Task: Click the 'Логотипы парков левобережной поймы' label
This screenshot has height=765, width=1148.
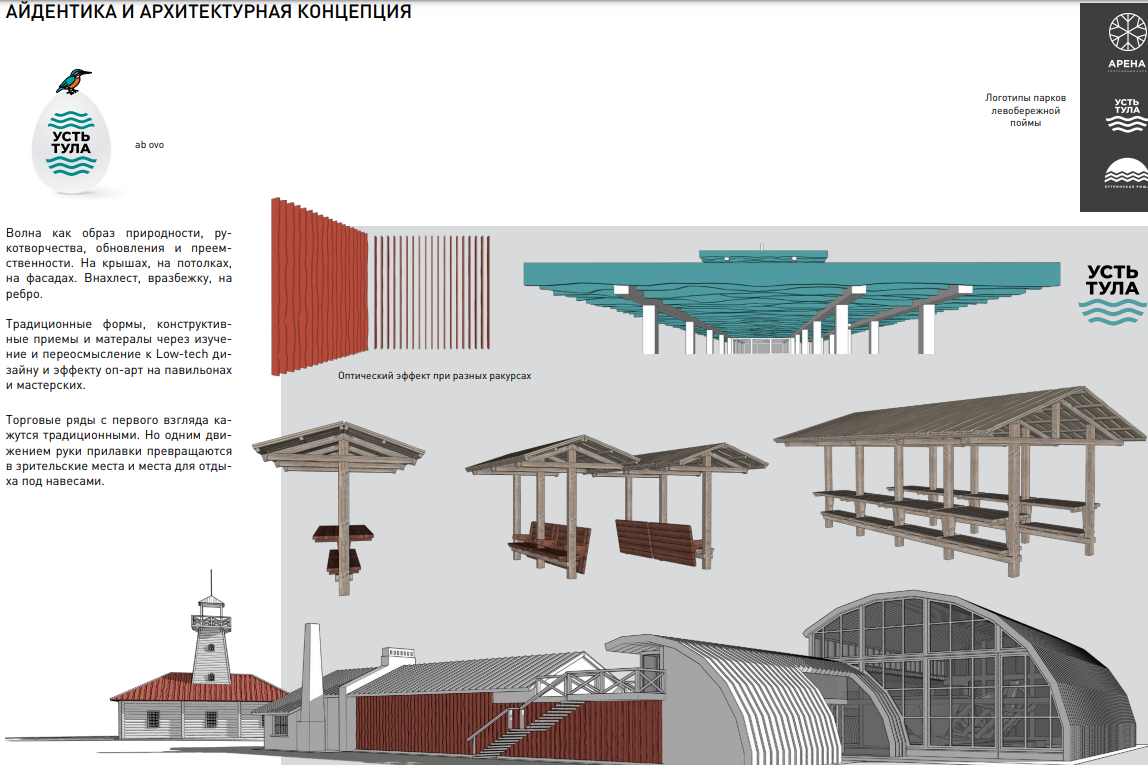Action: 1025,110
